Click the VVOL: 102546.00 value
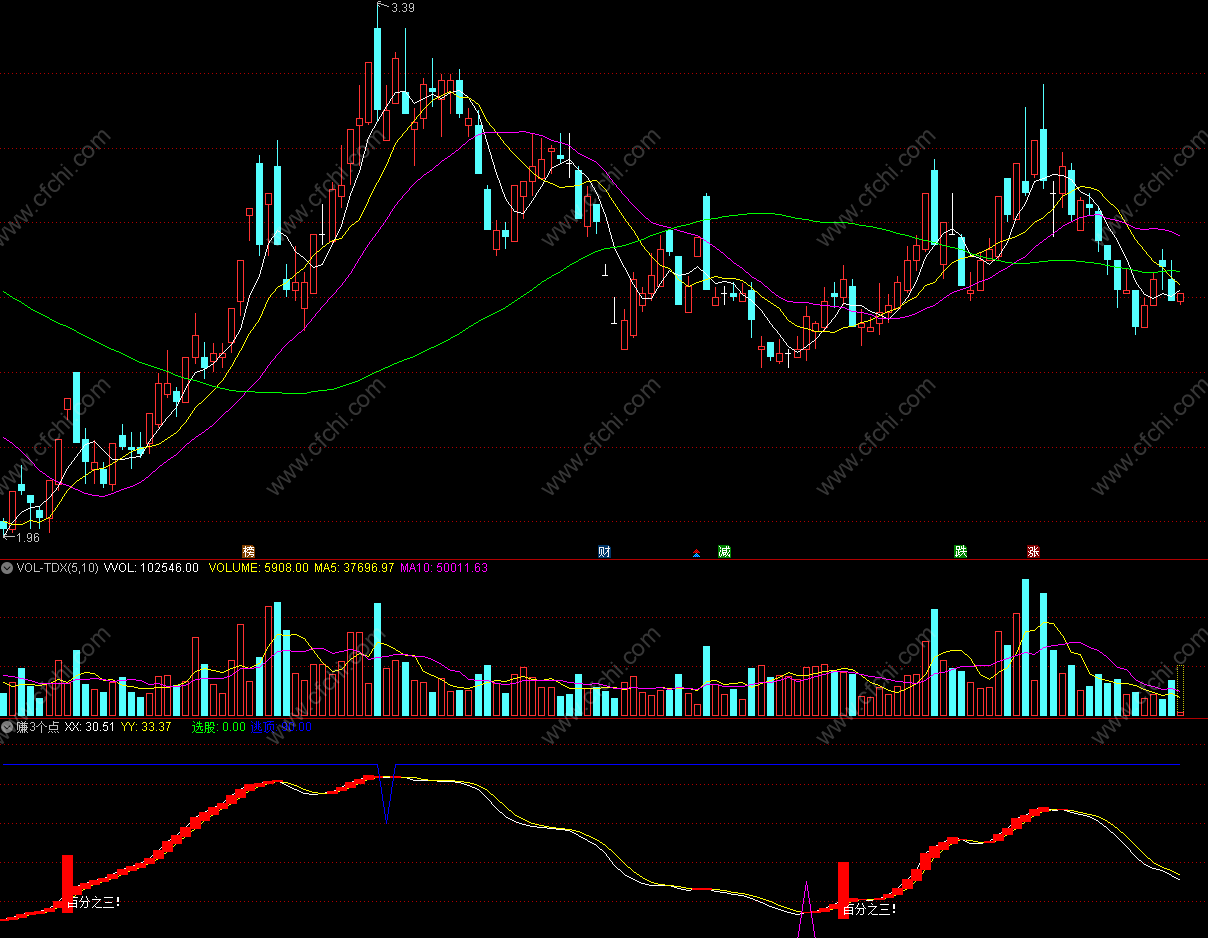Screen dimensions: 1208x938 (152, 568)
